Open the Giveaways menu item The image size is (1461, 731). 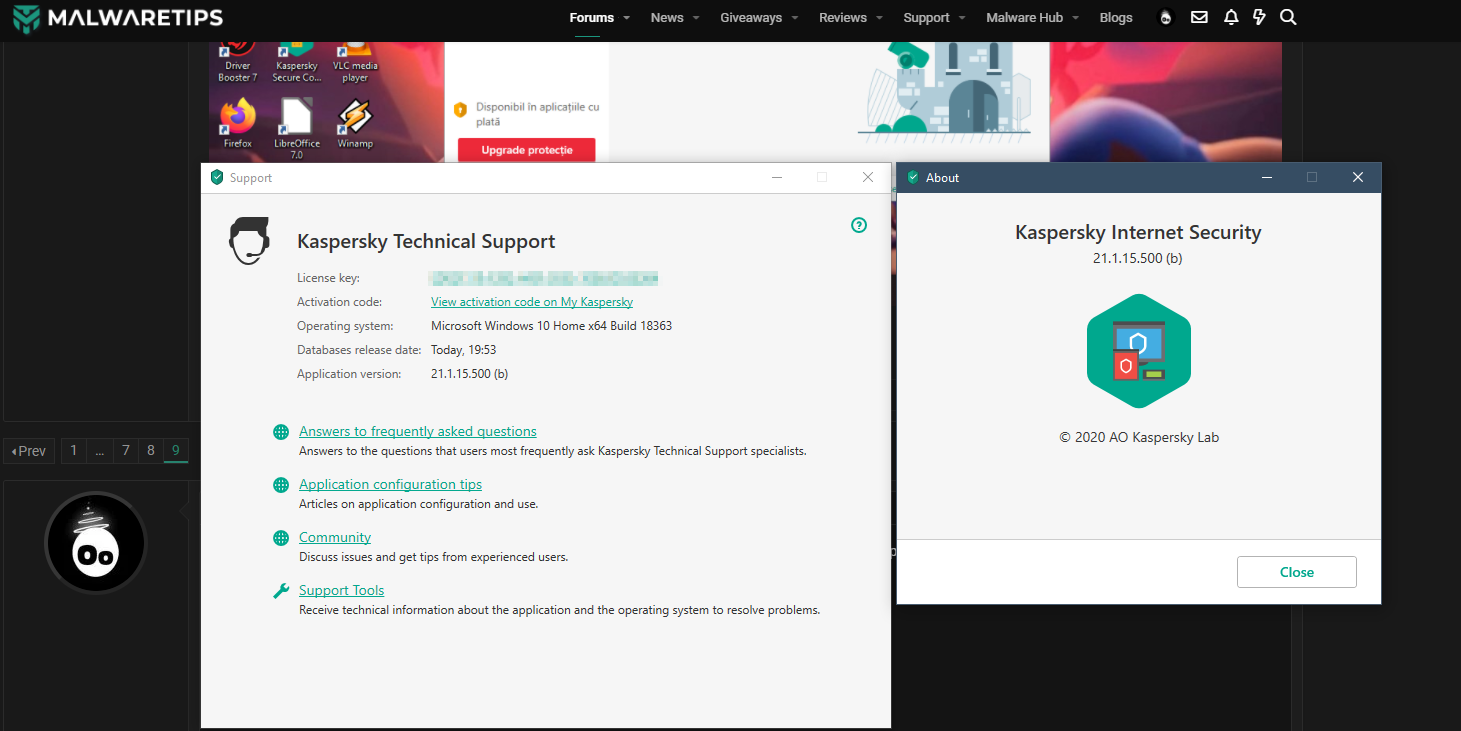(x=751, y=18)
